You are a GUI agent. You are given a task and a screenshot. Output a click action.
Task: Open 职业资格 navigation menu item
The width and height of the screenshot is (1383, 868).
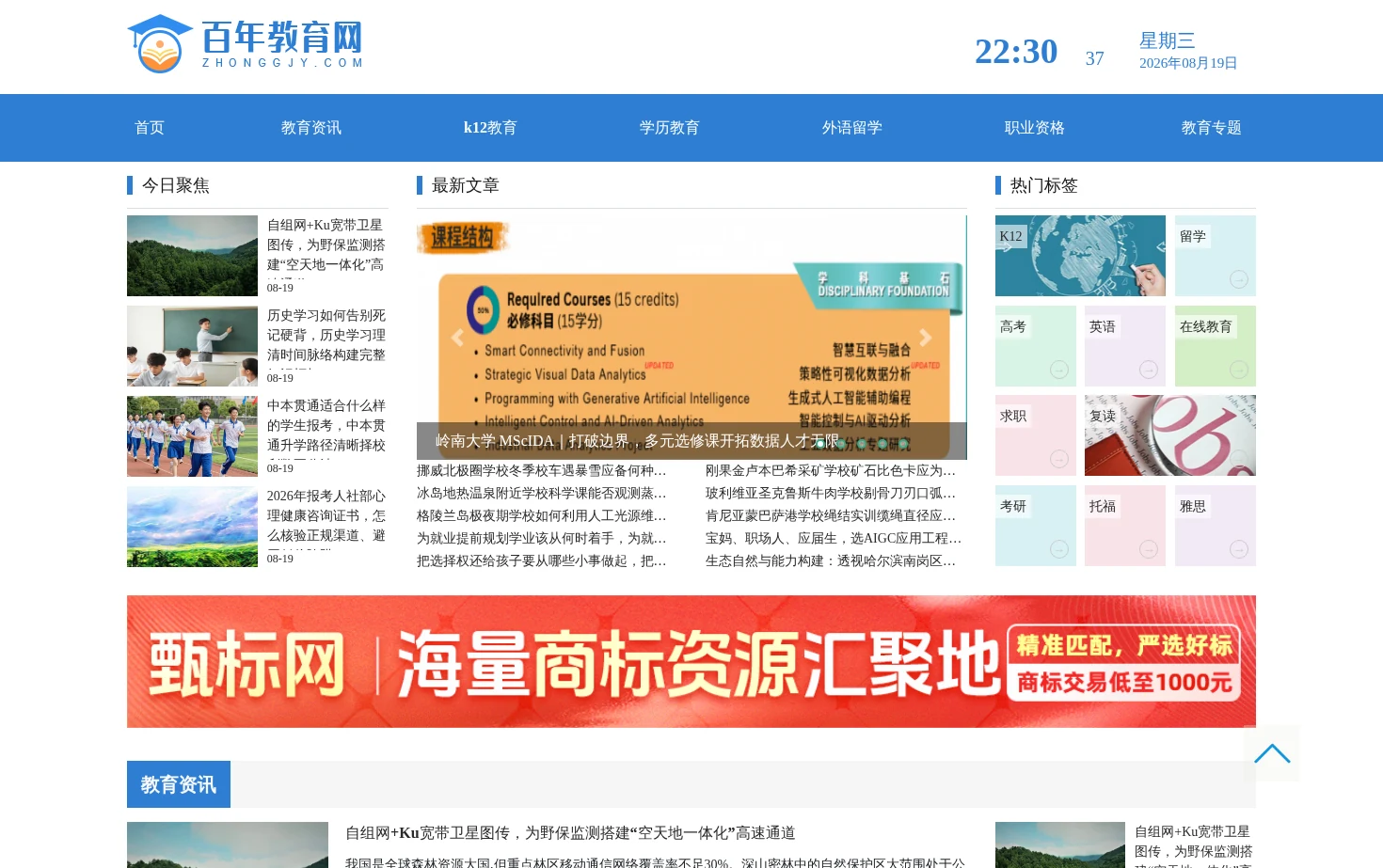coord(1035,128)
